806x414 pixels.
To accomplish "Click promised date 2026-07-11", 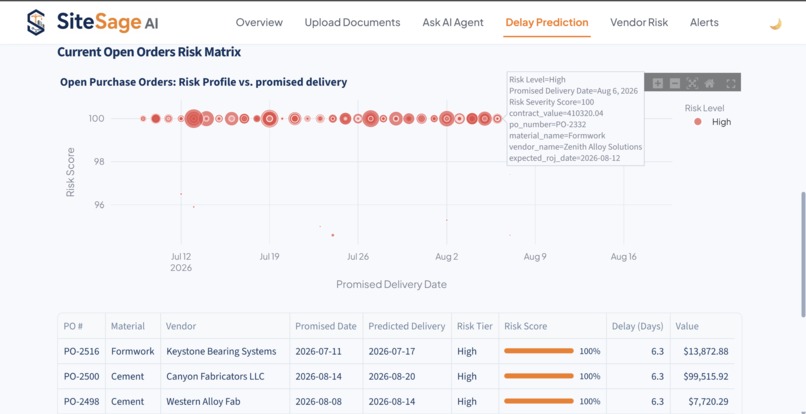I will 319,351.
